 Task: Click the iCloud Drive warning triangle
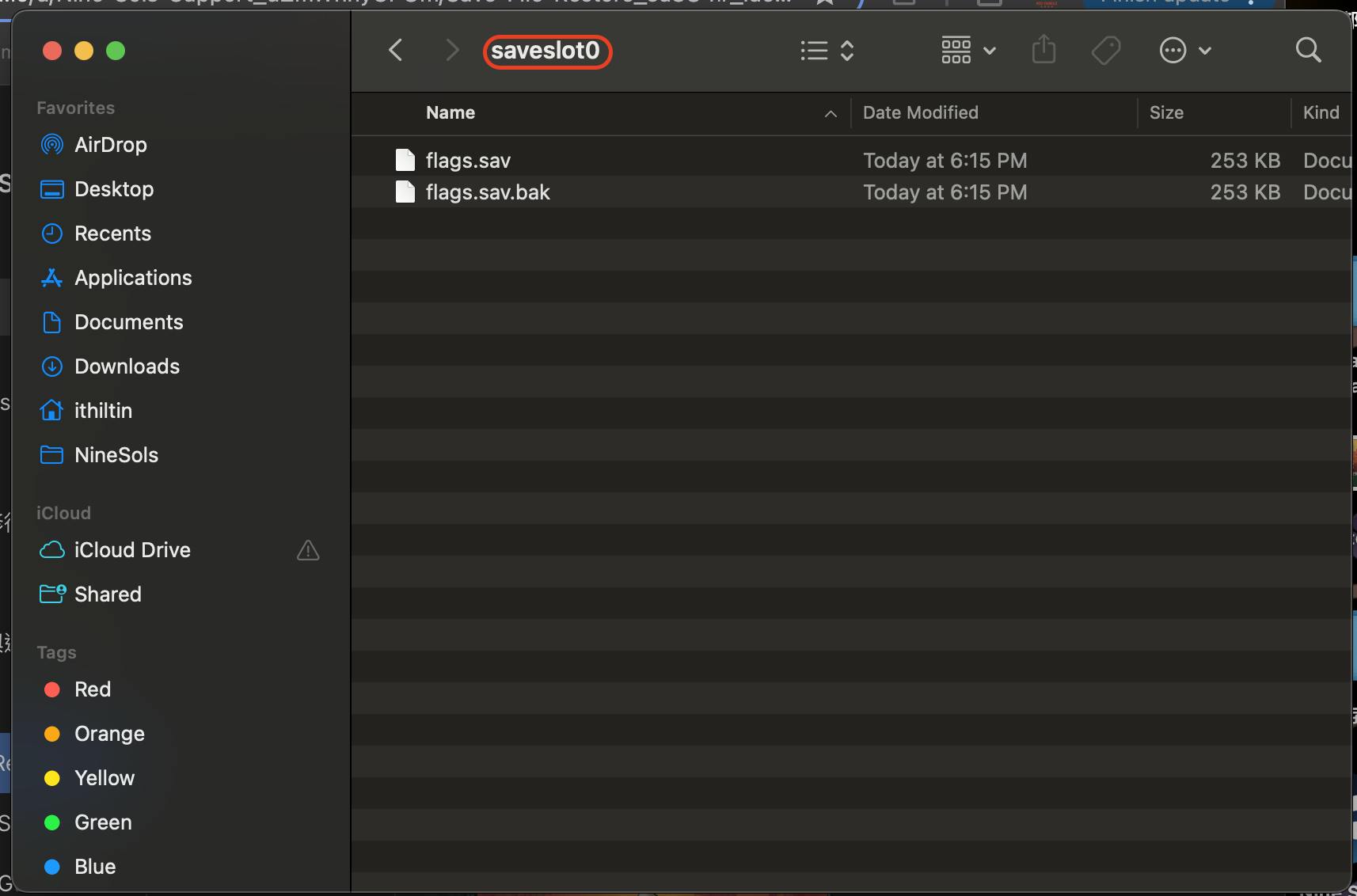(x=308, y=550)
